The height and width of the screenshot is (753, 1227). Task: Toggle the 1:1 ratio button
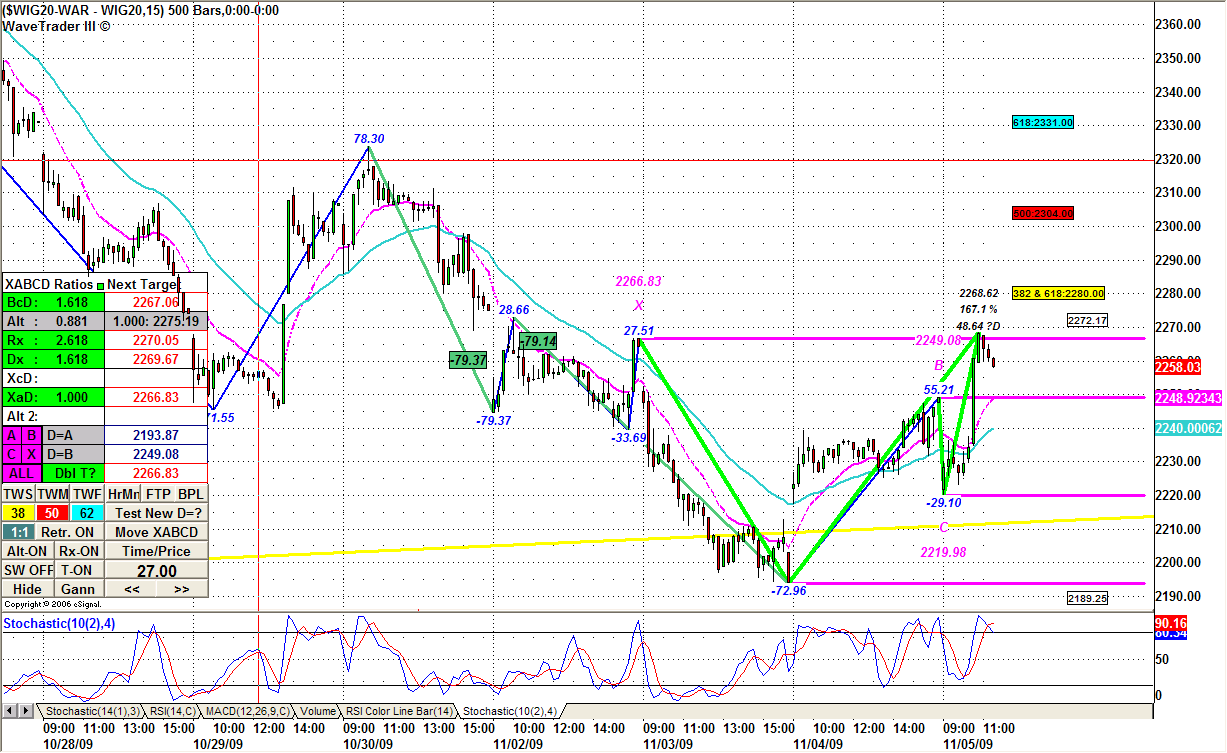click(x=20, y=532)
